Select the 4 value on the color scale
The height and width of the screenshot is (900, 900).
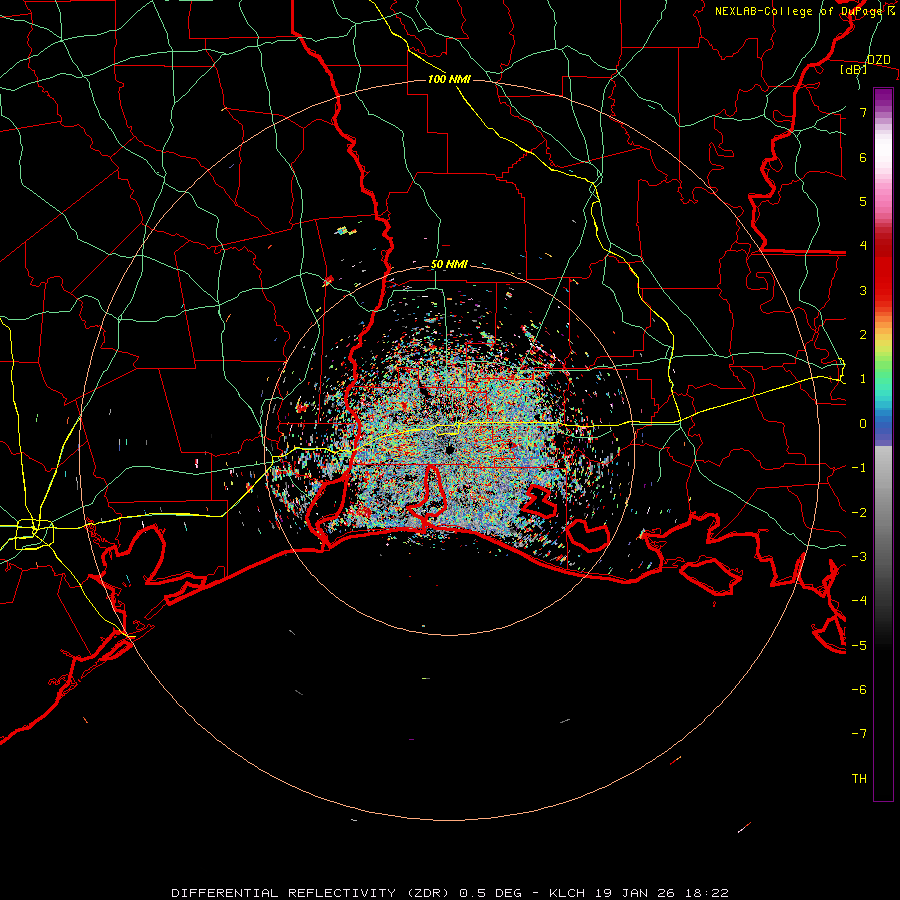pyautogui.click(x=863, y=246)
